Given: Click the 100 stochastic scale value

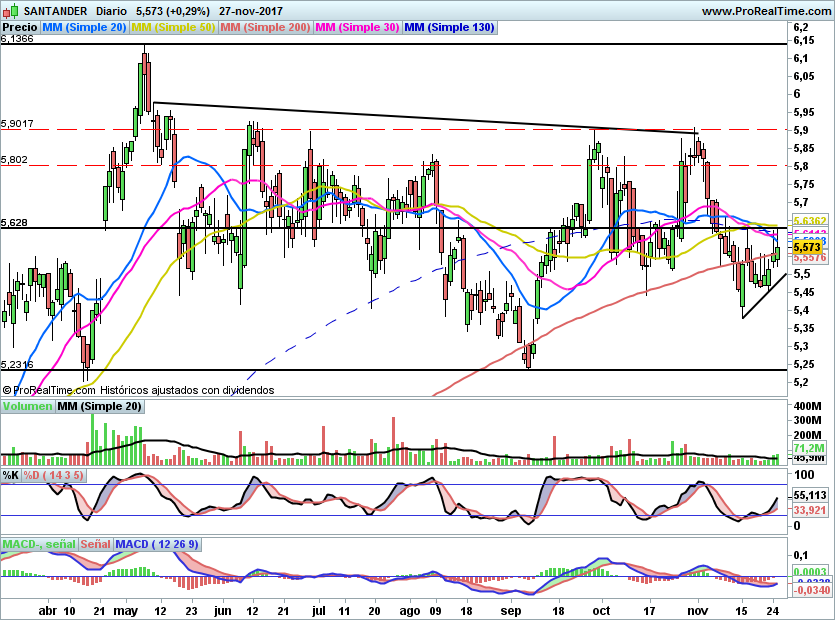Looking at the screenshot, I should click(x=804, y=475).
